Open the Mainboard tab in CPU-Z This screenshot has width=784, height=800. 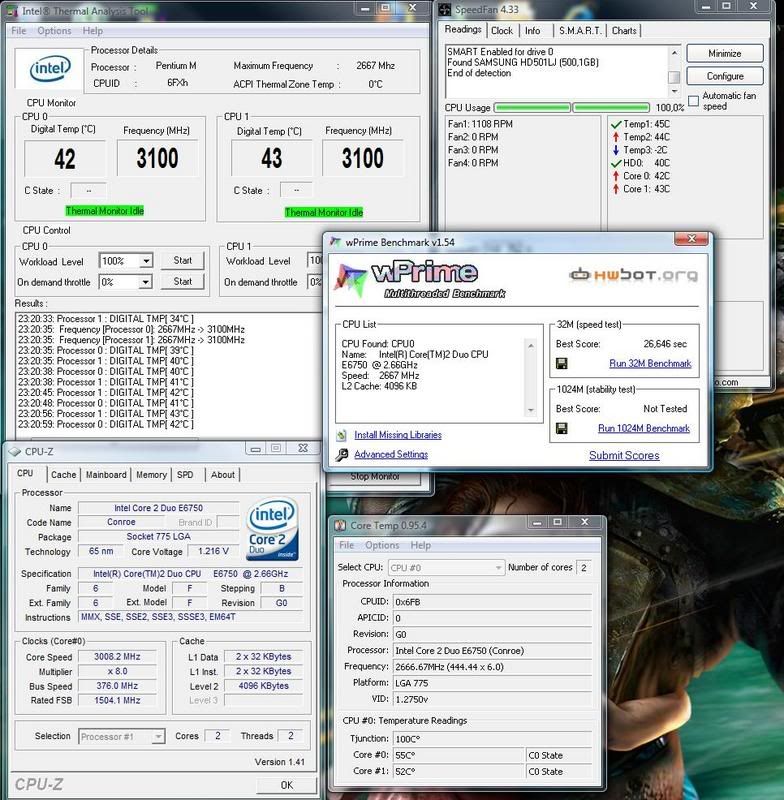(106, 475)
